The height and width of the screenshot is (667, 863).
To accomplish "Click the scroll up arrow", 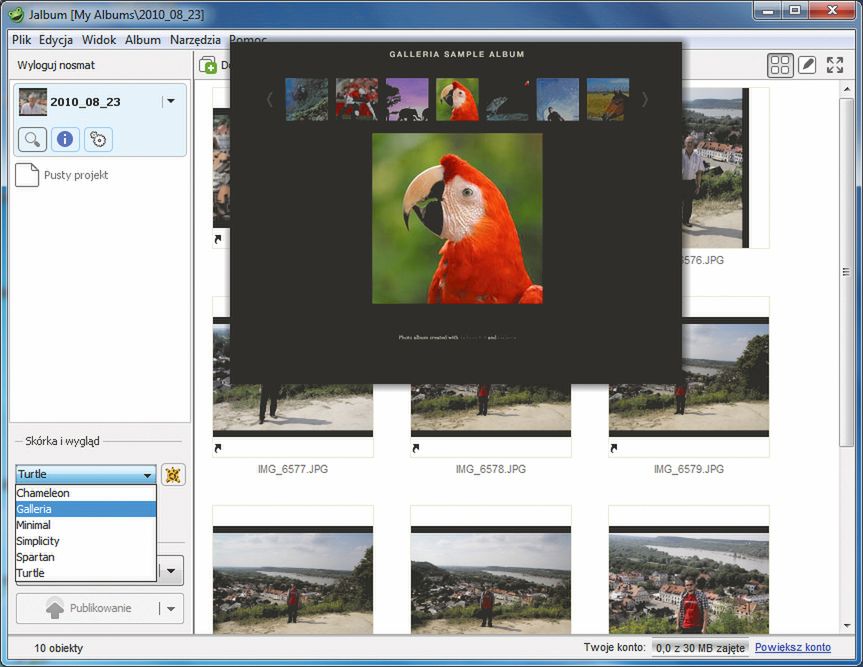I will (x=846, y=89).
